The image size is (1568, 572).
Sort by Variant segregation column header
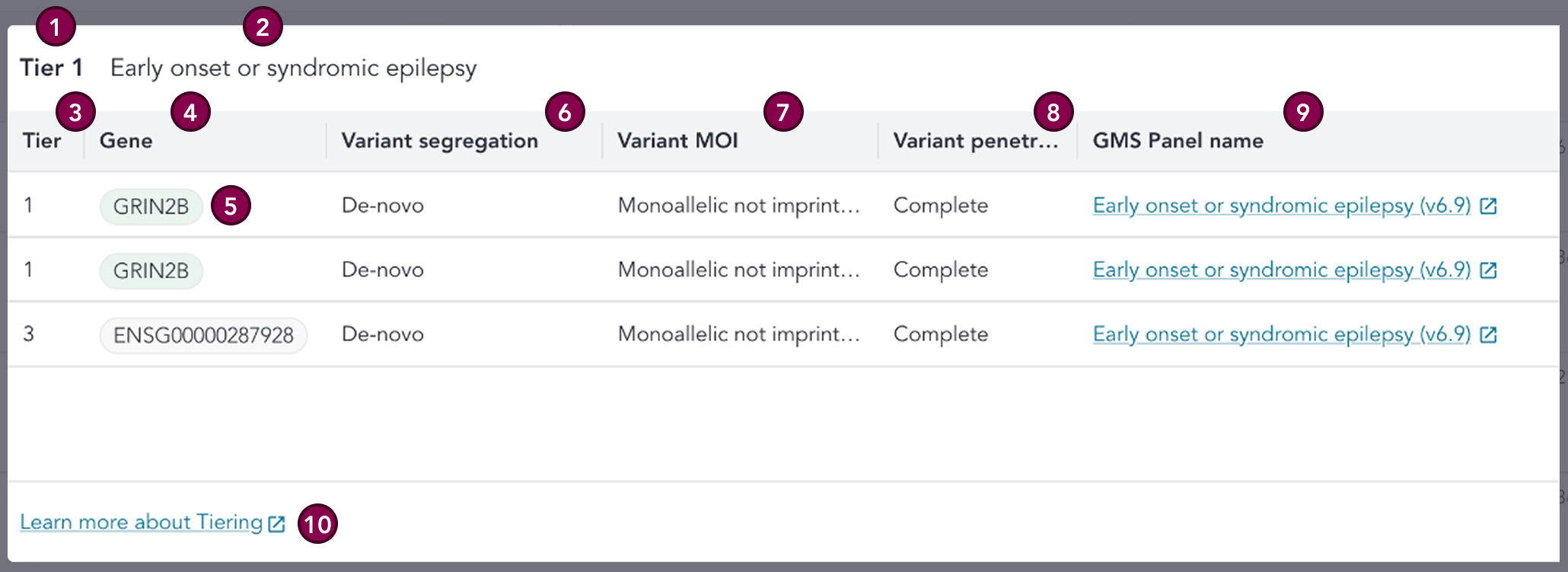[439, 141]
